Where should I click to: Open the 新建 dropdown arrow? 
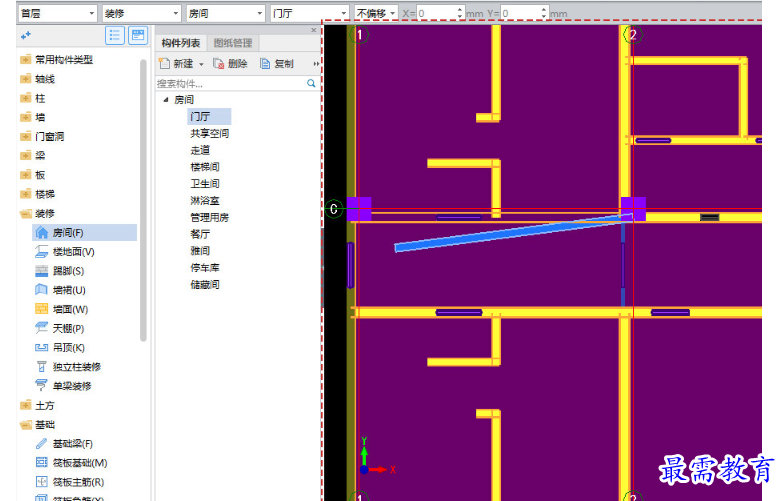click(x=201, y=64)
